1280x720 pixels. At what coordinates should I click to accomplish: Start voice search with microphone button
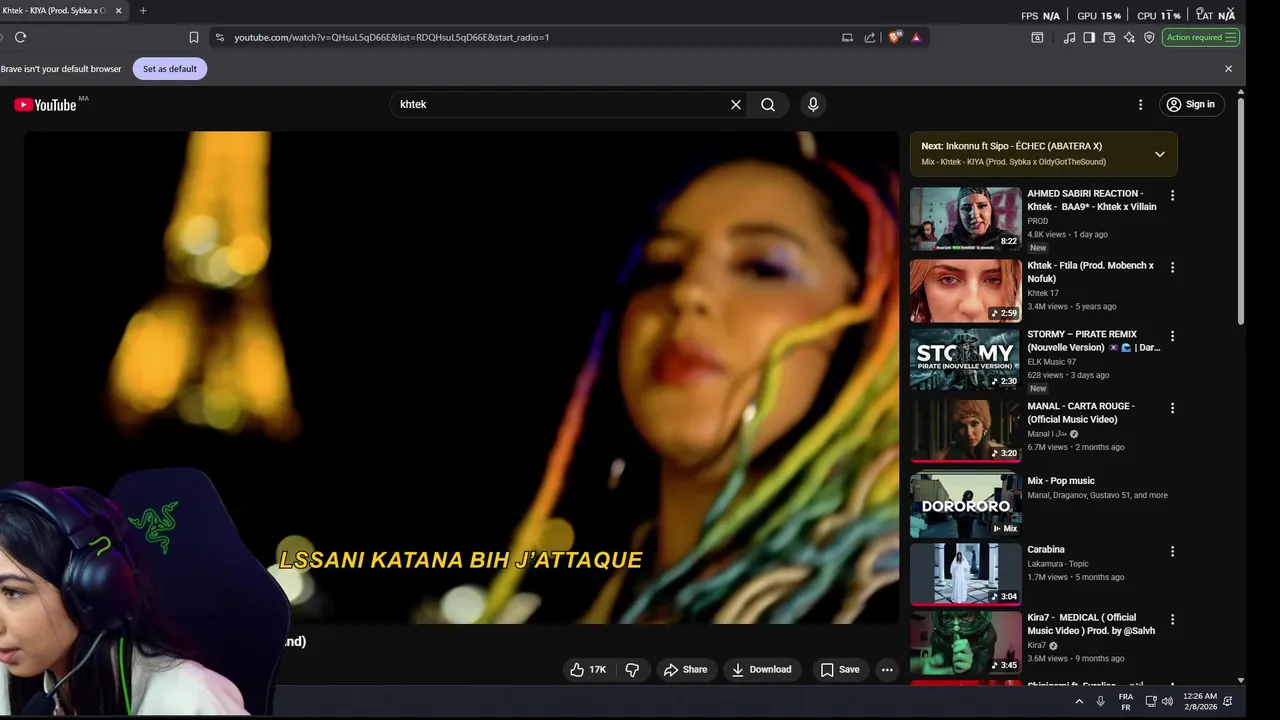point(813,104)
